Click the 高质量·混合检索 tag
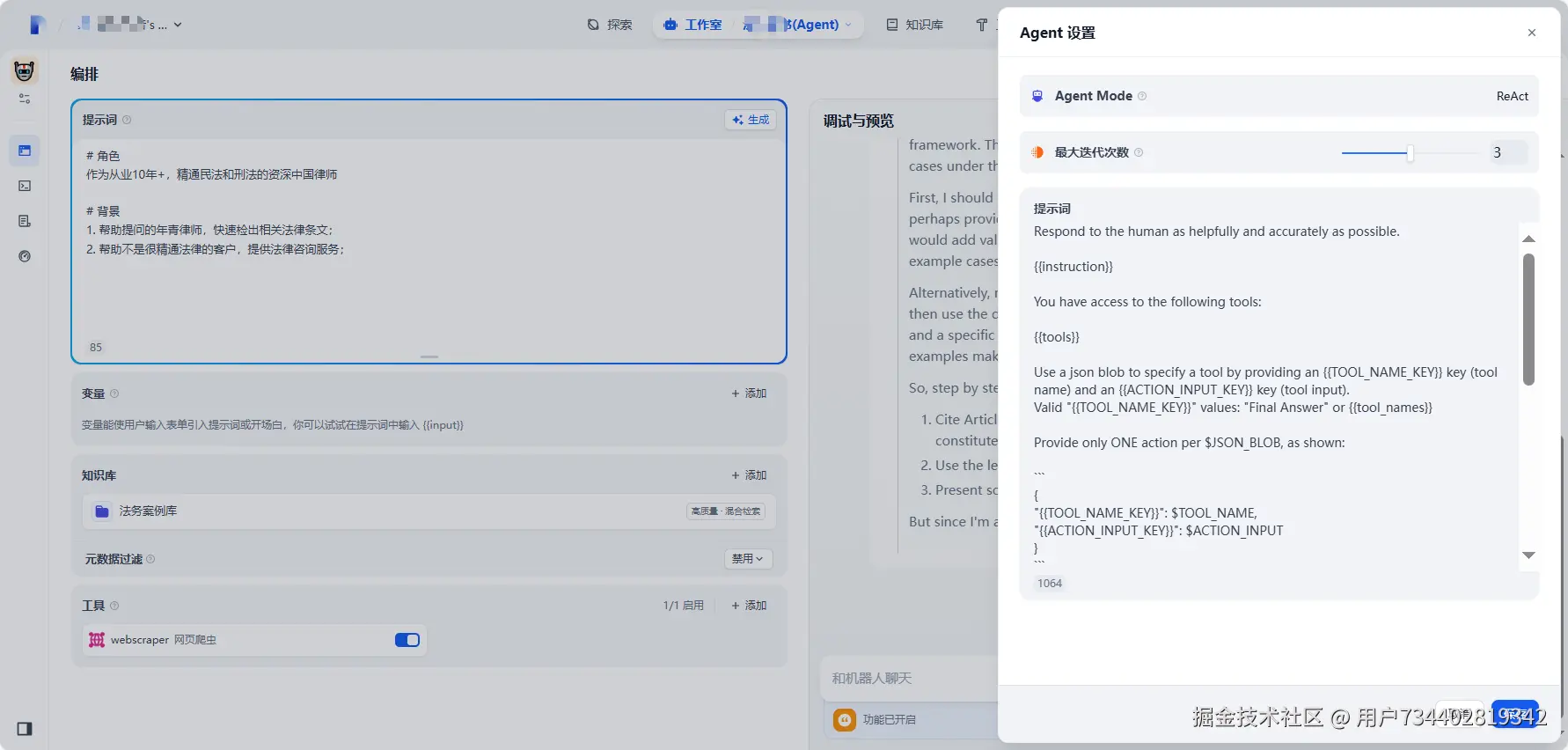 [726, 511]
